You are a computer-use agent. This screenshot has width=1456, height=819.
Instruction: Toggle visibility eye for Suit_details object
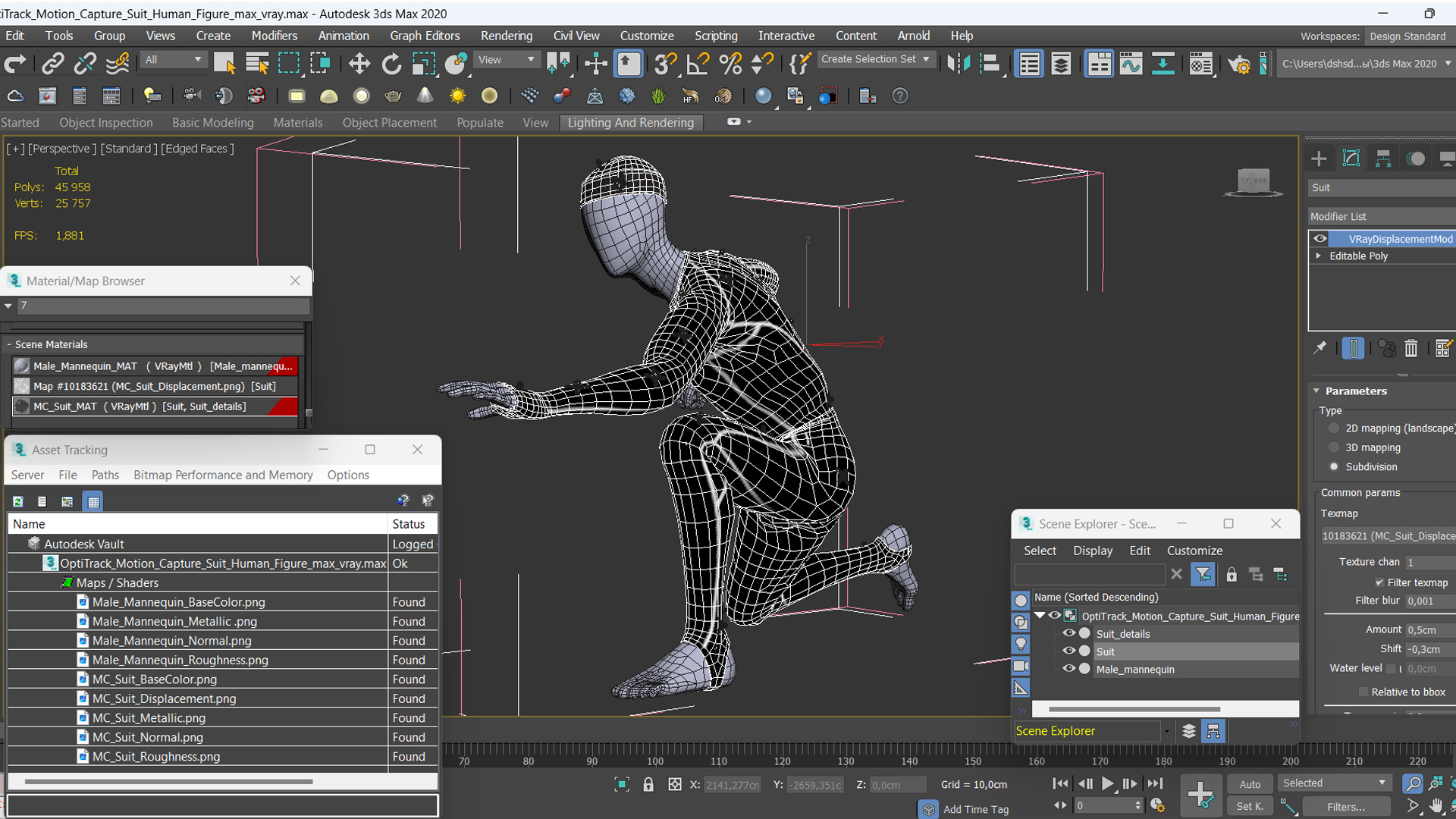click(x=1068, y=633)
